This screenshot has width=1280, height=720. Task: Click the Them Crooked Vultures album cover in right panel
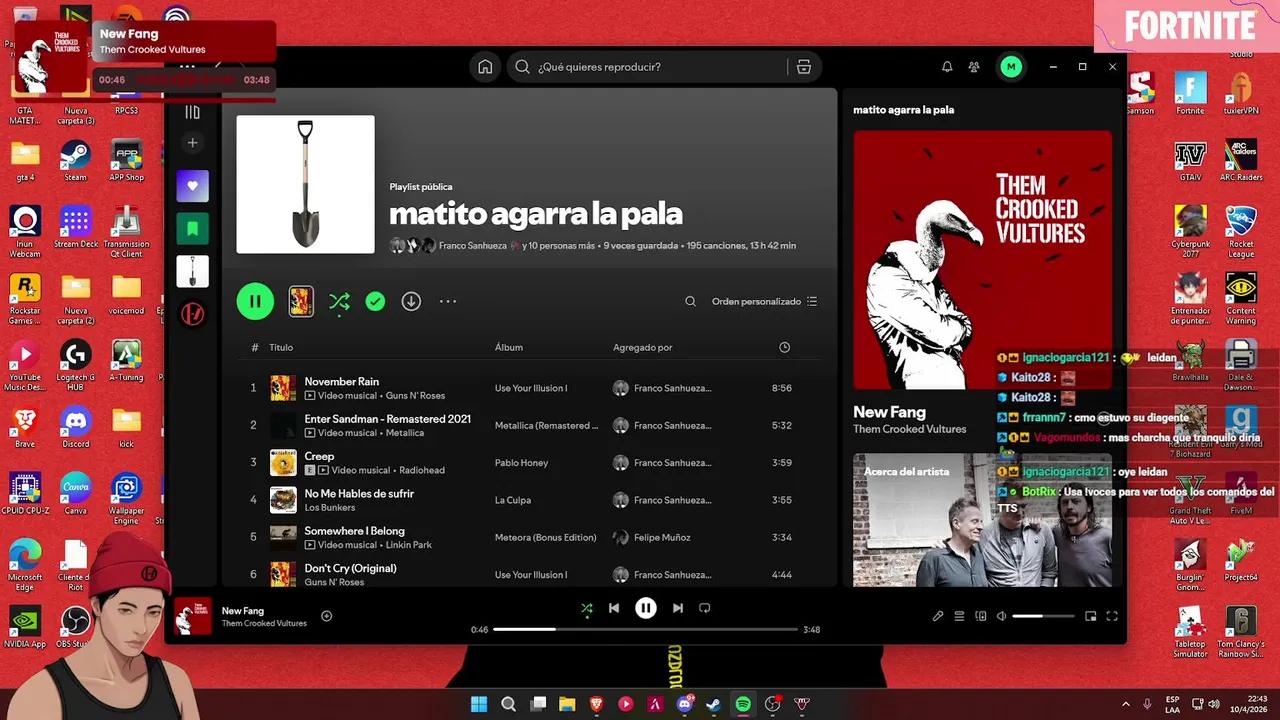(x=982, y=260)
